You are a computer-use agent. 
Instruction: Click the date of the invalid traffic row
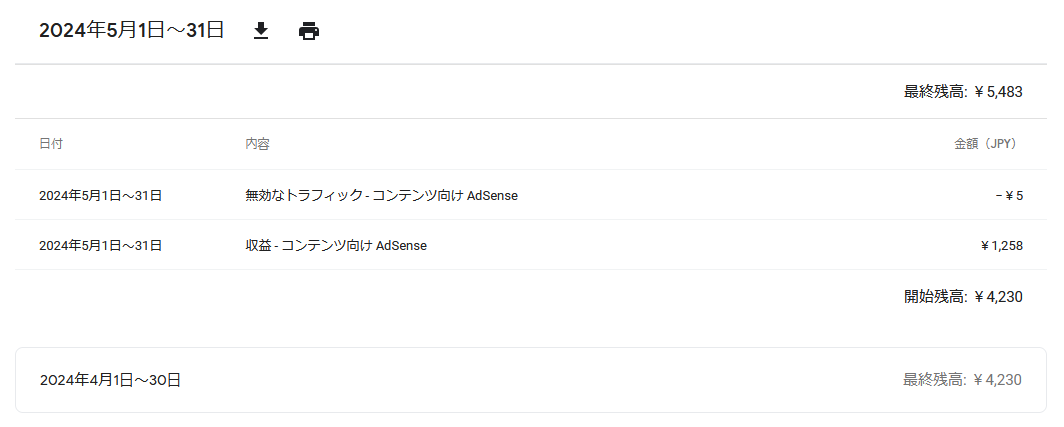point(100,196)
